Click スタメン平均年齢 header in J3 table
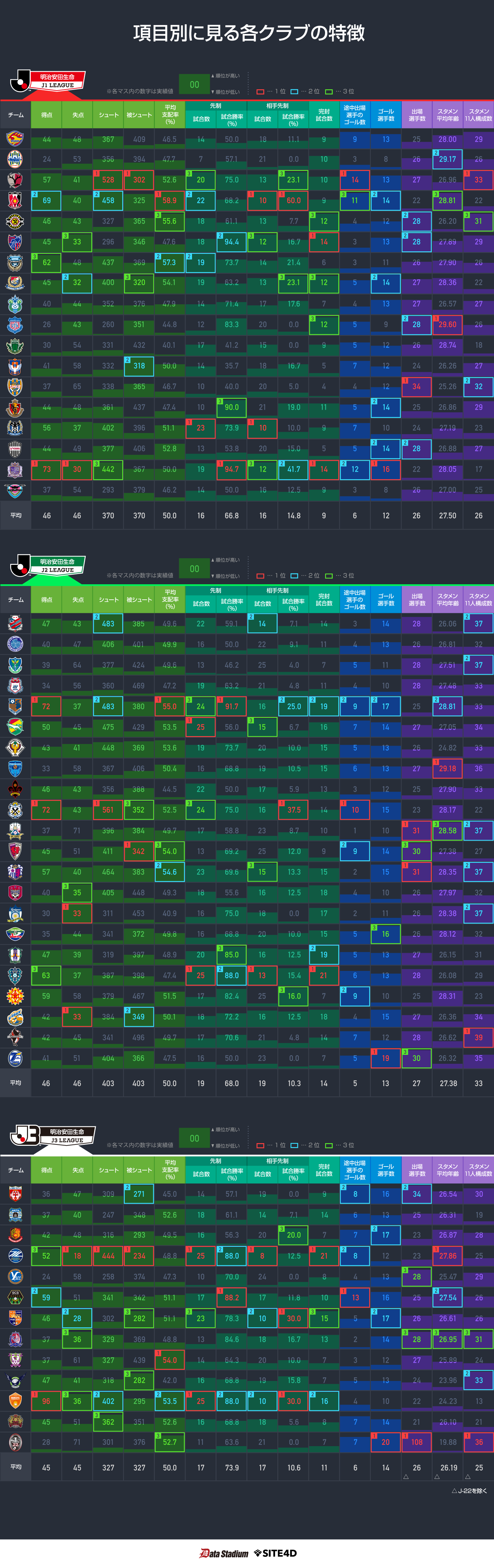Image resolution: width=494 pixels, height=1568 pixels. coord(448,1170)
